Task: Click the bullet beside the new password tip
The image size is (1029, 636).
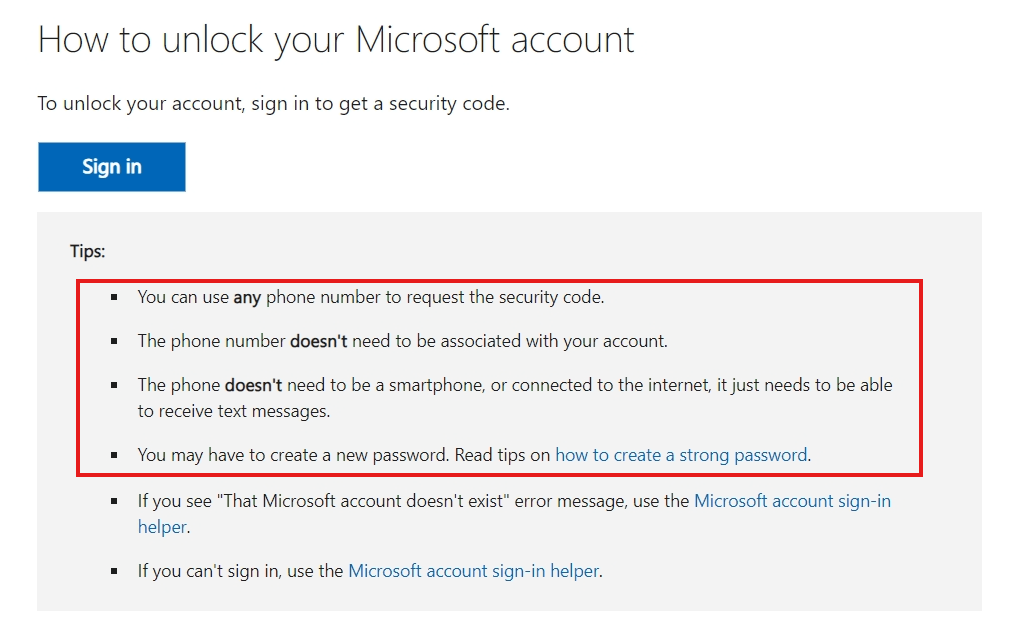Action: point(115,455)
